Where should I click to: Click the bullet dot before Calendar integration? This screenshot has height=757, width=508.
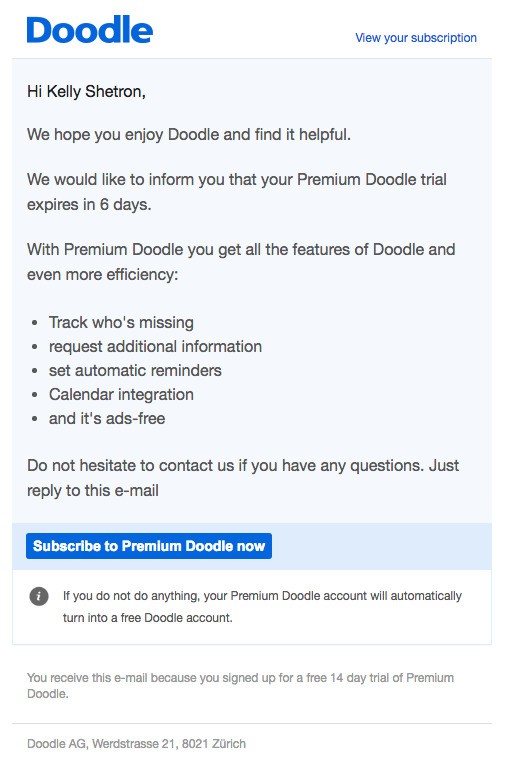tap(34, 395)
